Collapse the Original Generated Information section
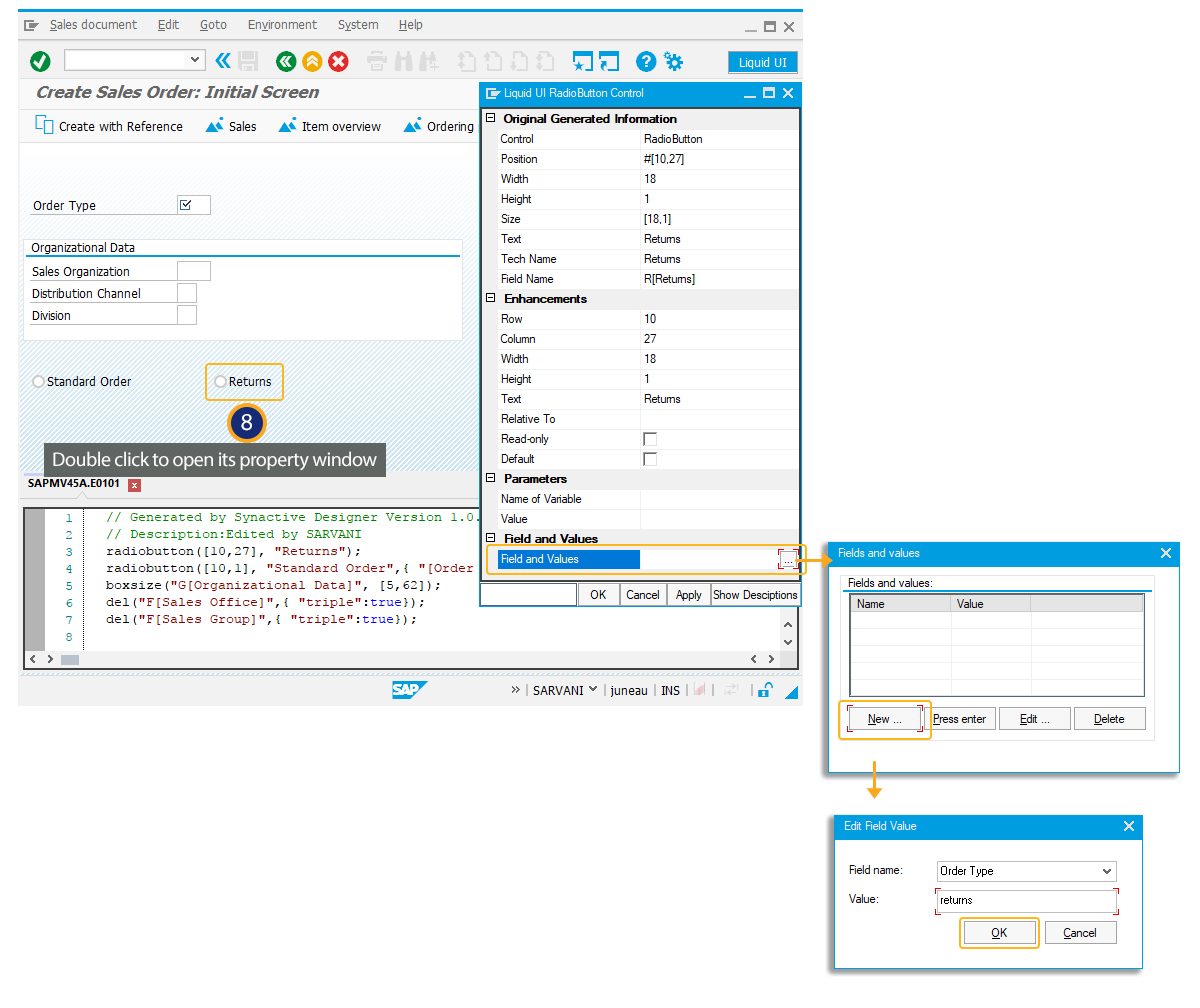This screenshot has width=1200, height=1008. tap(490, 119)
